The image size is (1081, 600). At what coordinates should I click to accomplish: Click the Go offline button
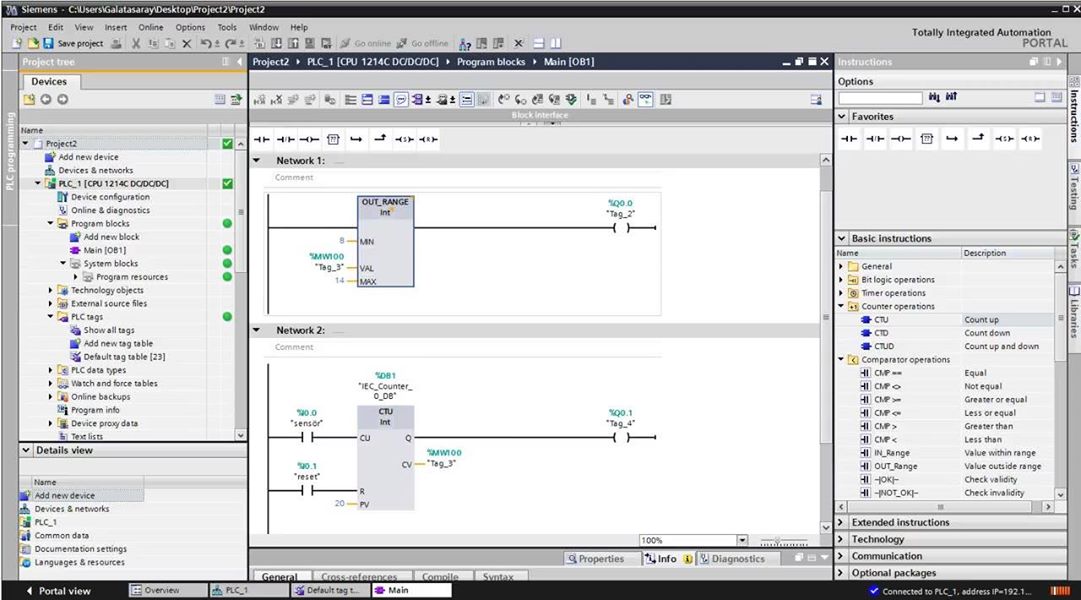(423, 43)
